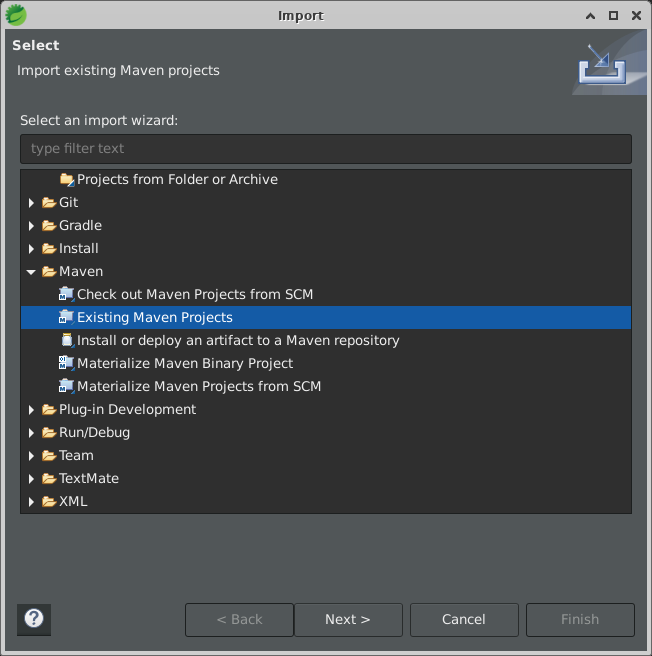Screen dimensions: 652x656
Task: Click the Projects from Folder or Archive icon
Action: (67, 179)
